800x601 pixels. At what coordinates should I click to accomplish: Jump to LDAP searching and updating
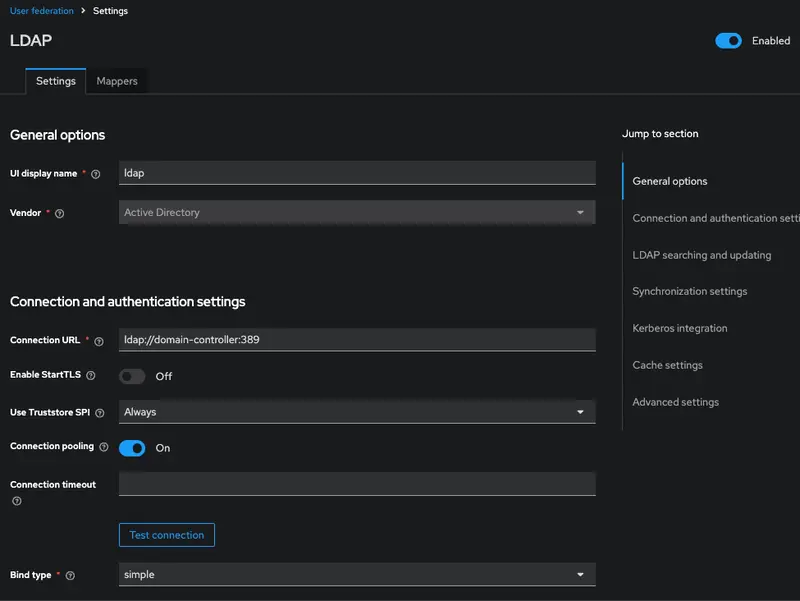(x=702, y=255)
